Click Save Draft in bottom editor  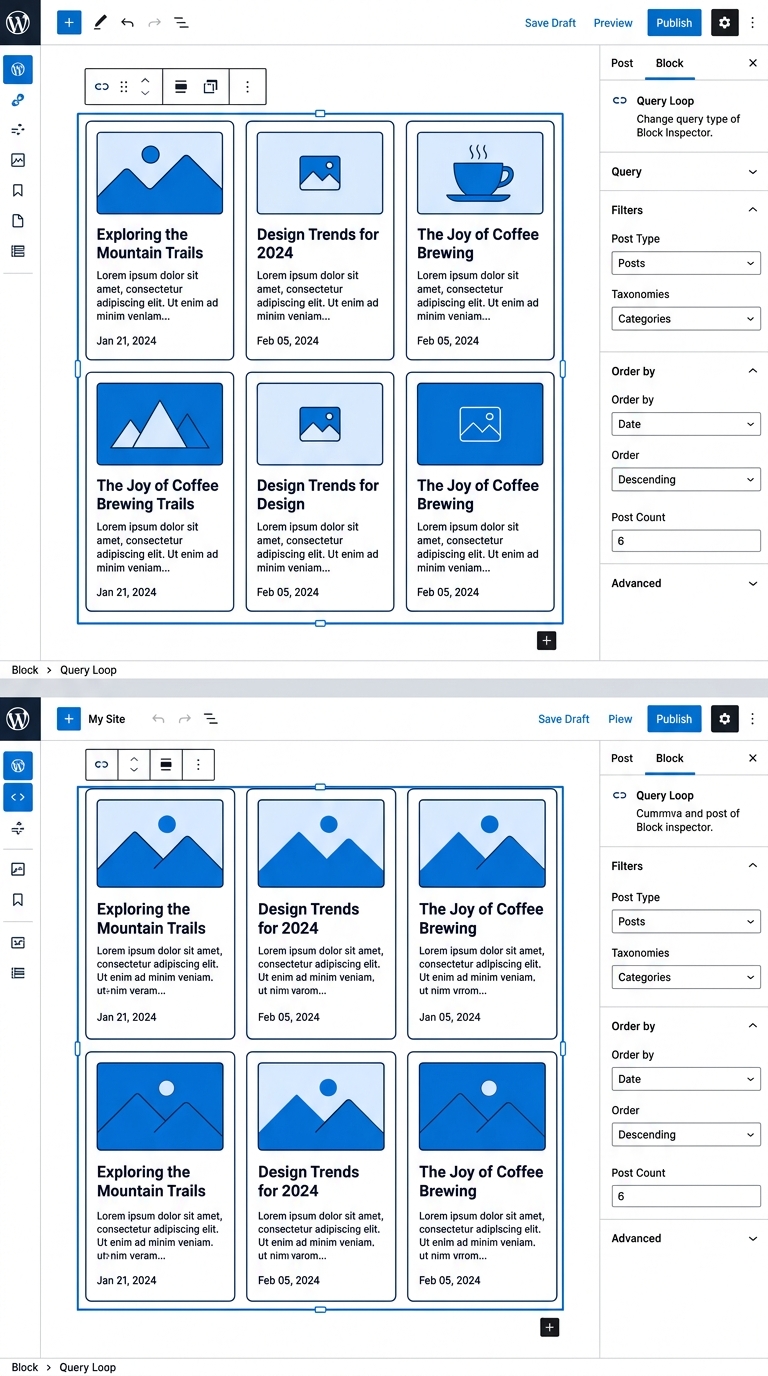click(564, 719)
